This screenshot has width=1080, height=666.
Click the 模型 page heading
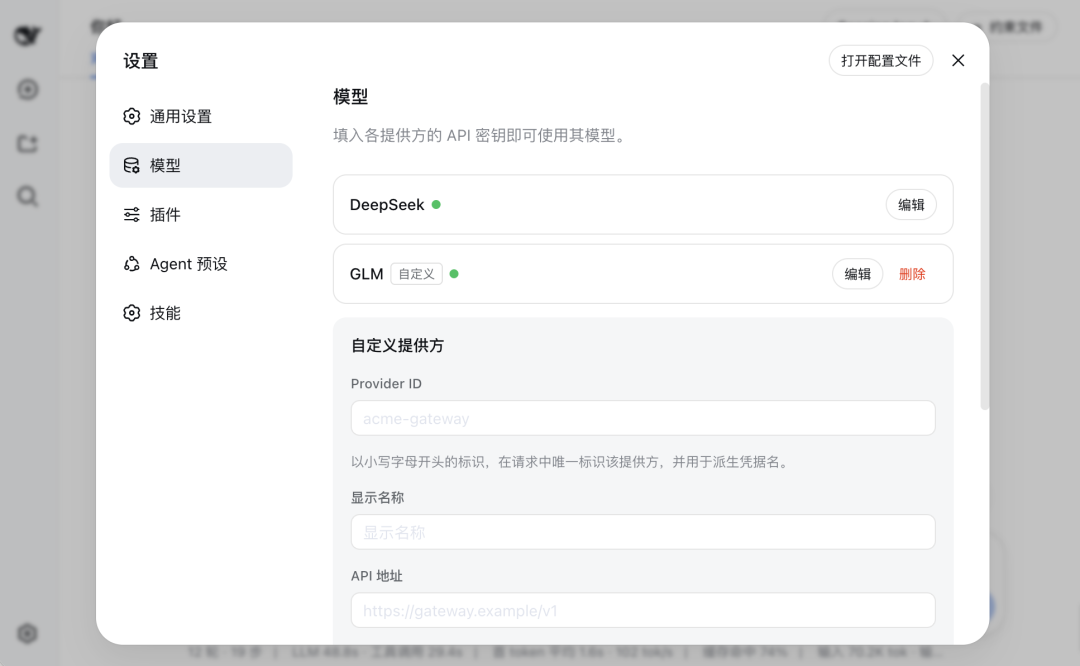click(351, 96)
